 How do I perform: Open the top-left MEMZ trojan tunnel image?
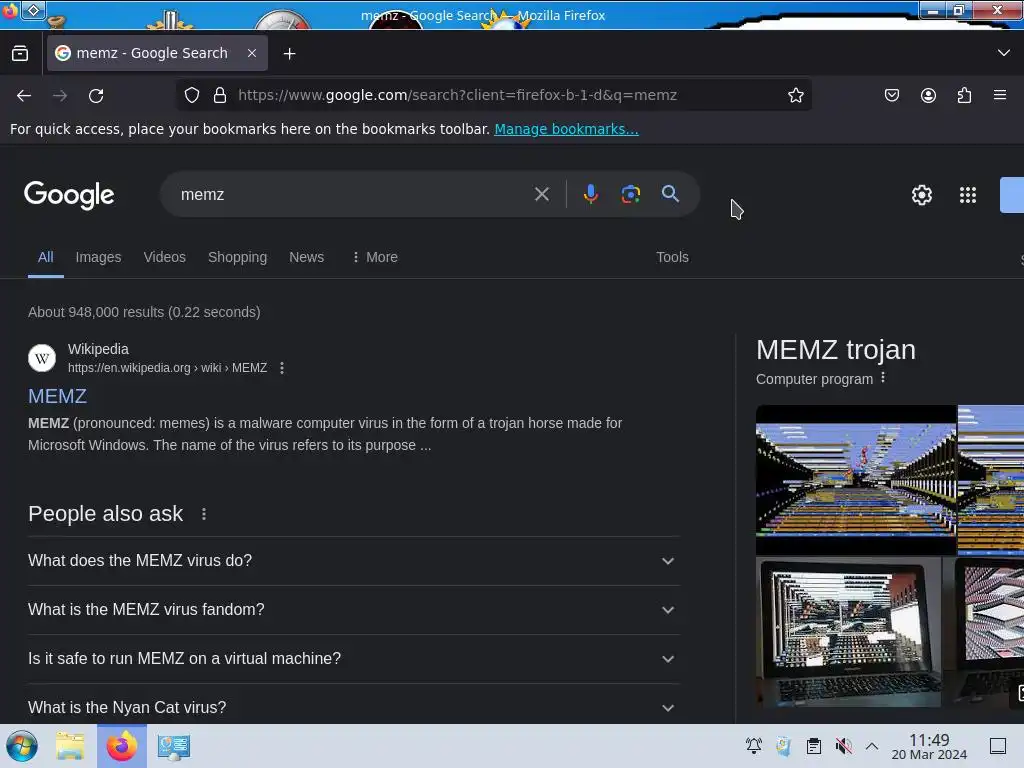tap(856, 480)
